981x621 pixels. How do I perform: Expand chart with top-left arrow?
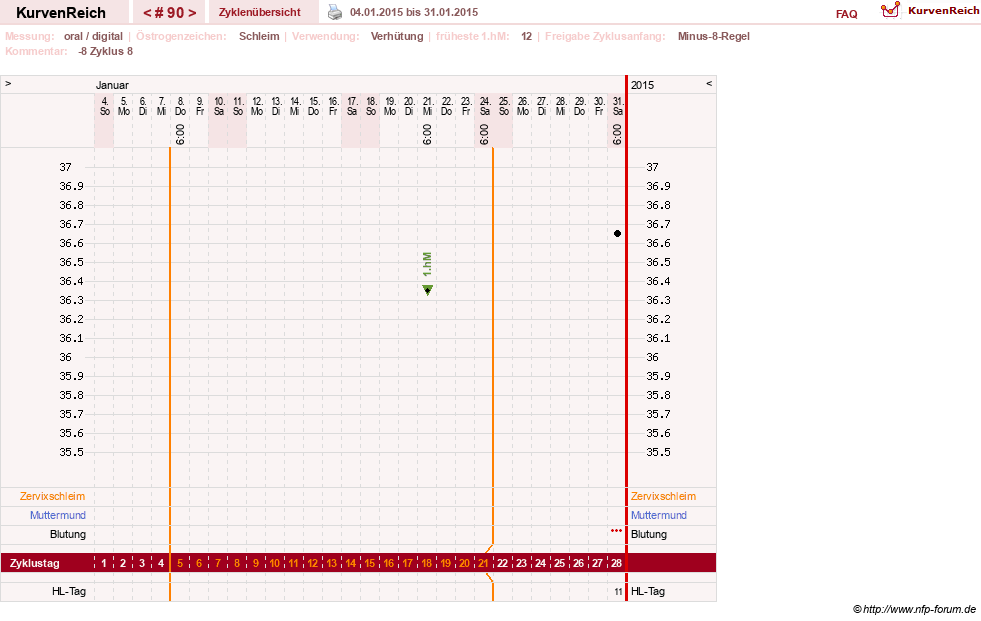[x=8, y=83]
